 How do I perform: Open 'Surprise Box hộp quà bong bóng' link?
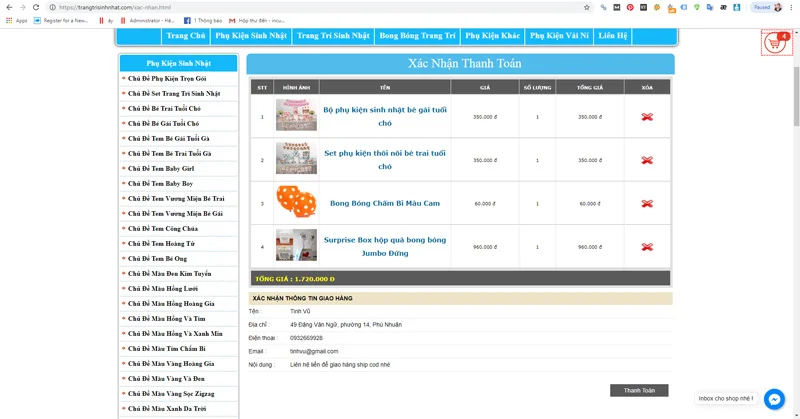pos(385,247)
